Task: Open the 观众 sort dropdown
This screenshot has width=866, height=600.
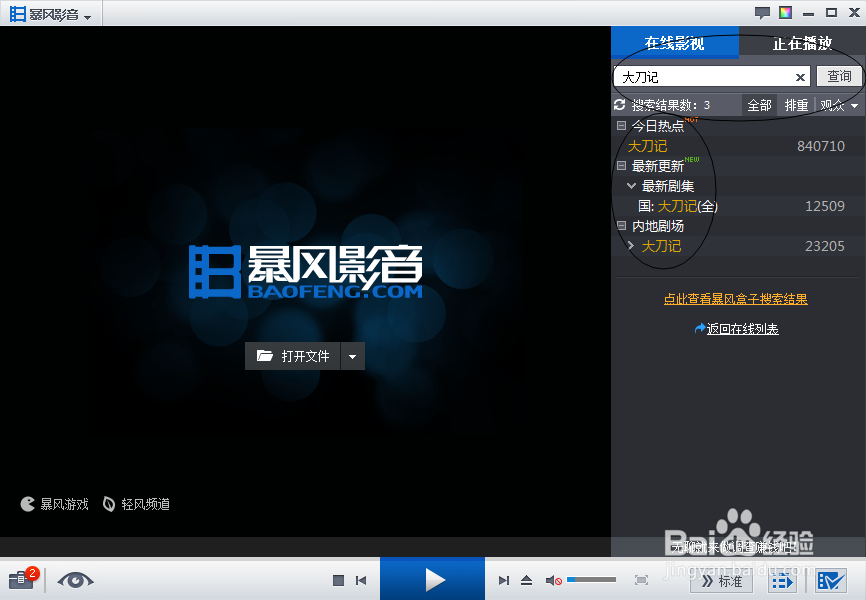Action: [x=839, y=105]
